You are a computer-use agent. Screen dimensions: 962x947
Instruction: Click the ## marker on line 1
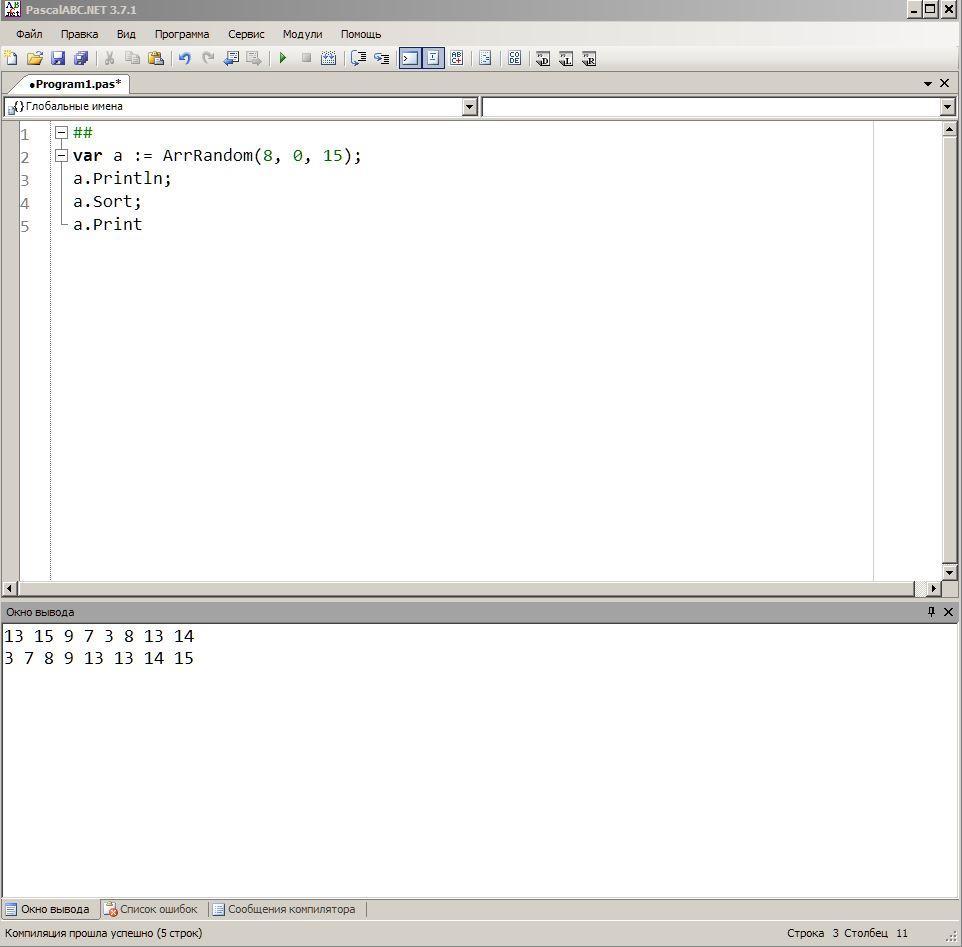point(83,132)
